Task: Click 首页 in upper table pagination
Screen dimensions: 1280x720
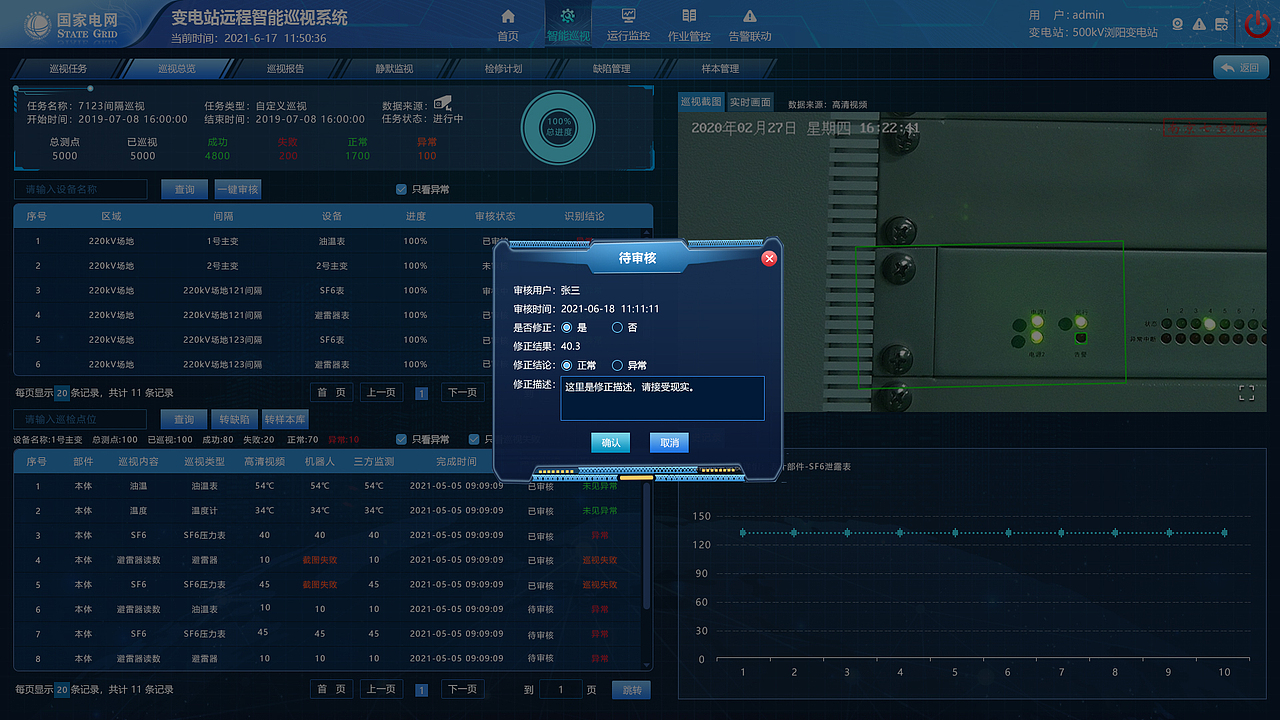Action: coord(332,393)
